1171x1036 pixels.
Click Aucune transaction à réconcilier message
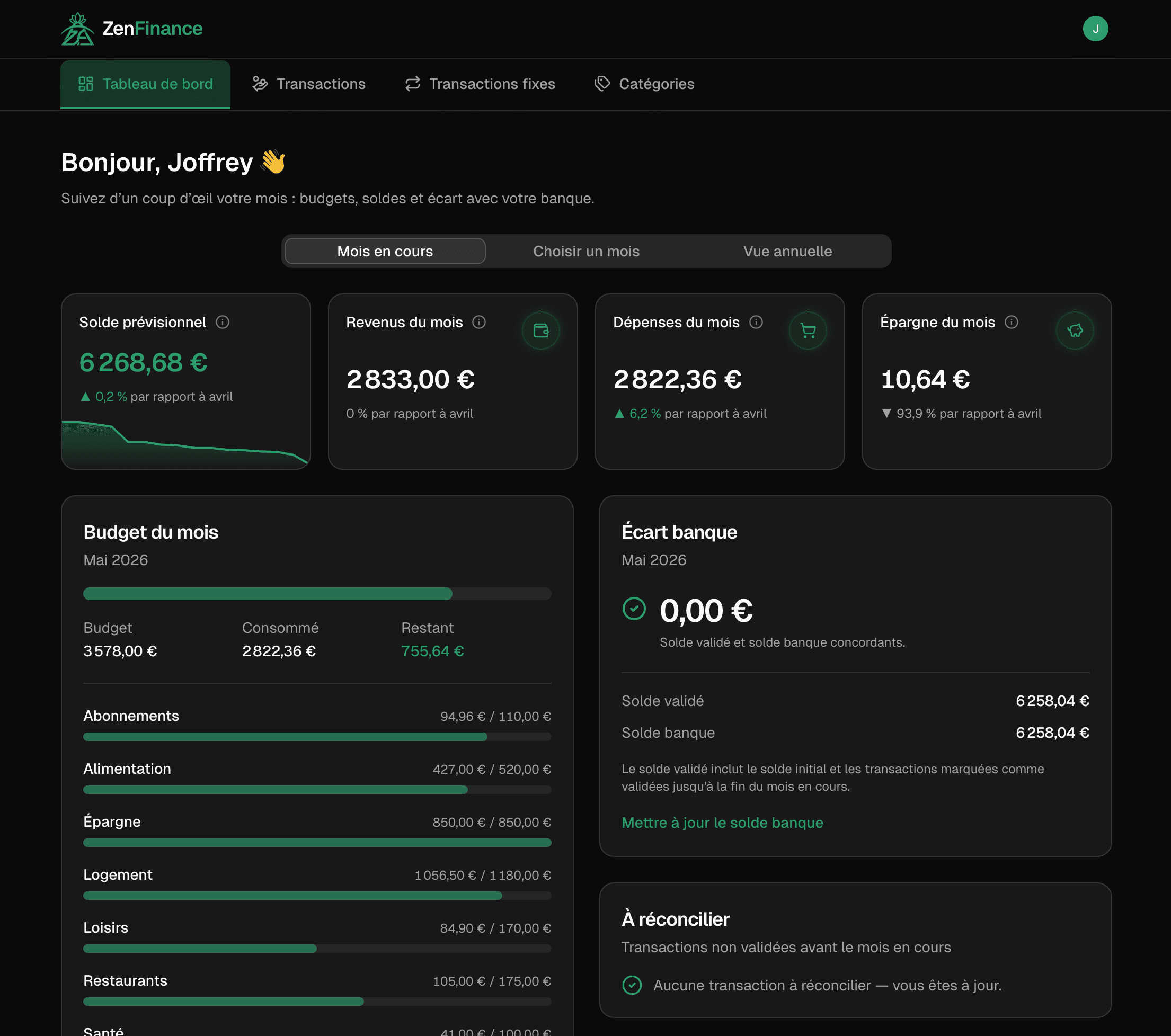coord(827,985)
